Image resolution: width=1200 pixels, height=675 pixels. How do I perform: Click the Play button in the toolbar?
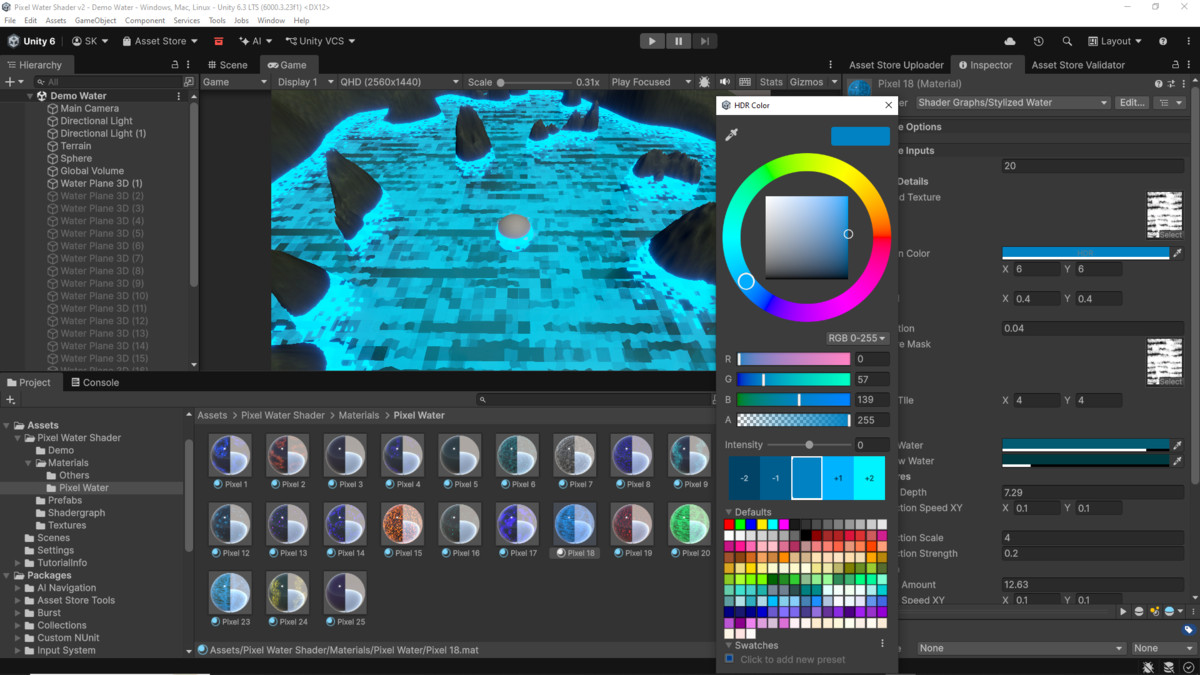tap(652, 41)
